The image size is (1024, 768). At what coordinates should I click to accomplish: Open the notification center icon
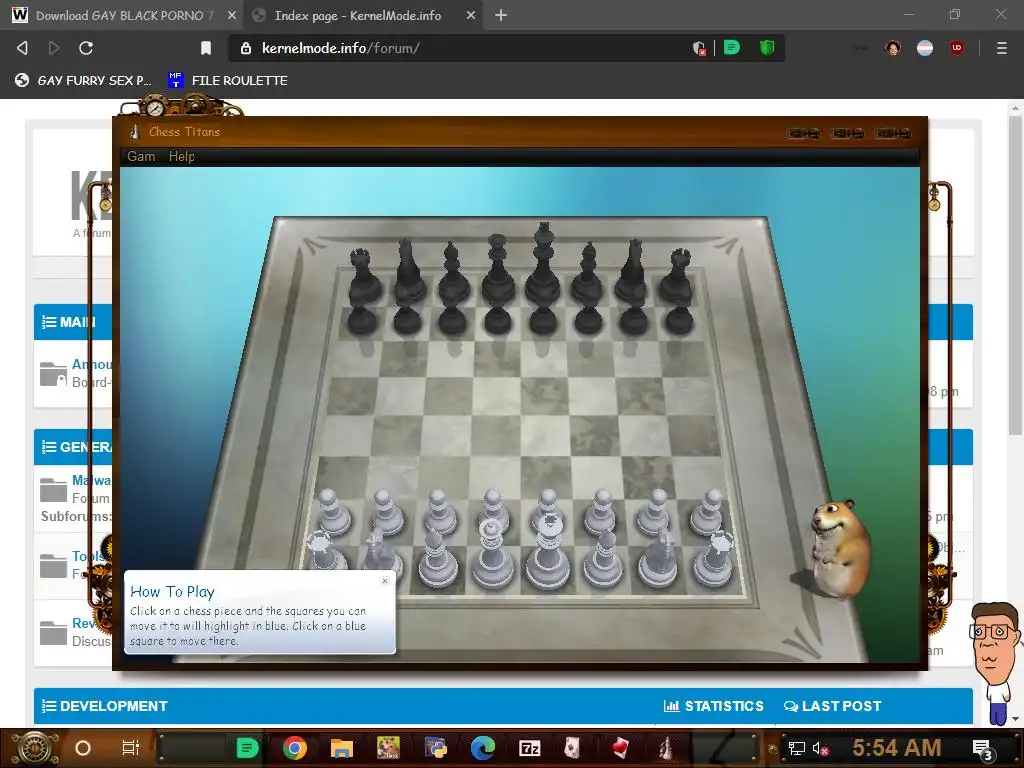tap(982, 750)
